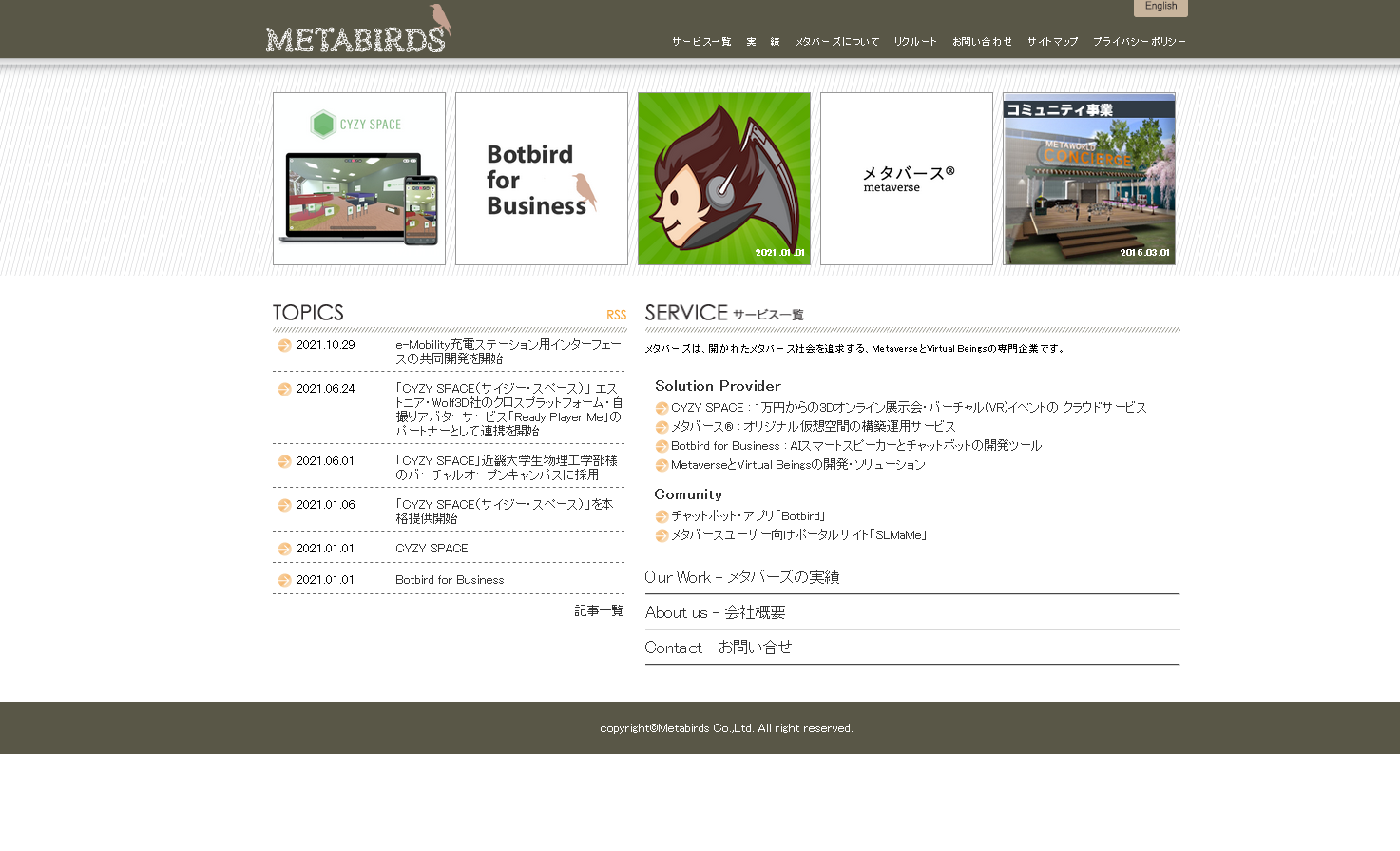Open the CYZY SPACE banner thumbnail
Image resolution: width=1400 pixels, height=851 pixels.
tap(359, 179)
